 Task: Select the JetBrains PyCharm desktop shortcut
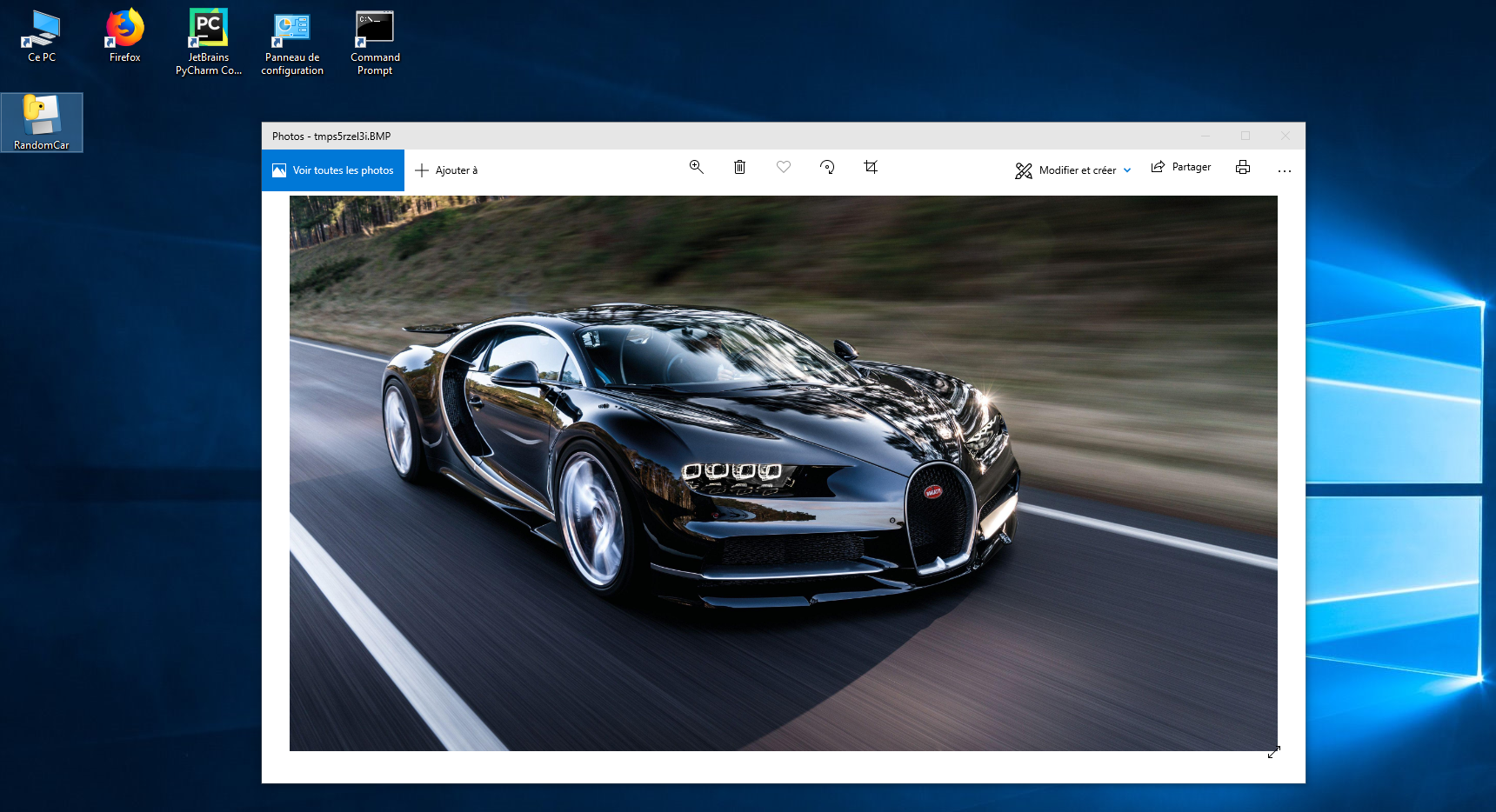[209, 43]
